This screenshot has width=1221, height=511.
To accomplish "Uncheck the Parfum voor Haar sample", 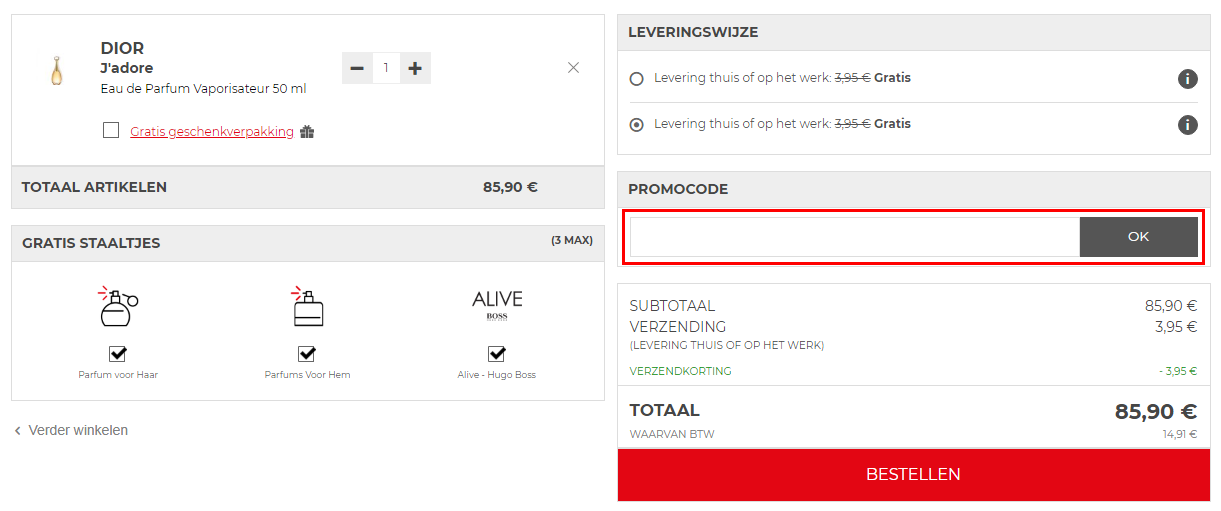I will coord(118,353).
